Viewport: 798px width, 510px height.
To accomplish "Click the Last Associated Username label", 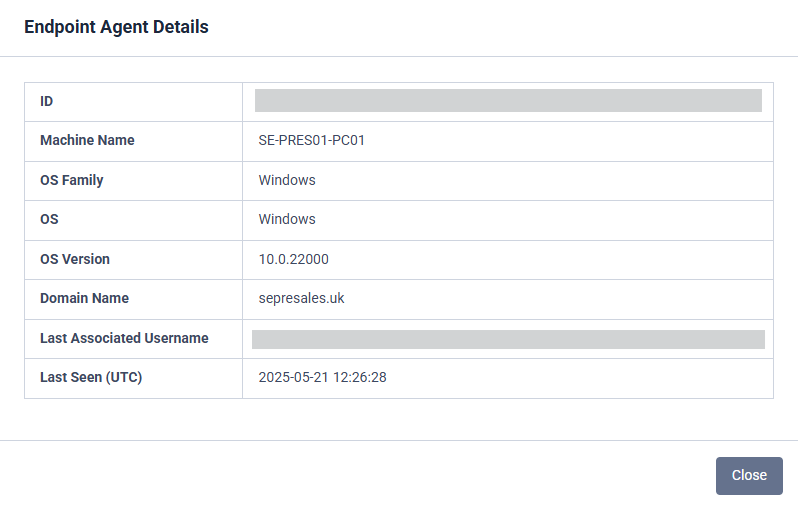I will click(x=124, y=338).
